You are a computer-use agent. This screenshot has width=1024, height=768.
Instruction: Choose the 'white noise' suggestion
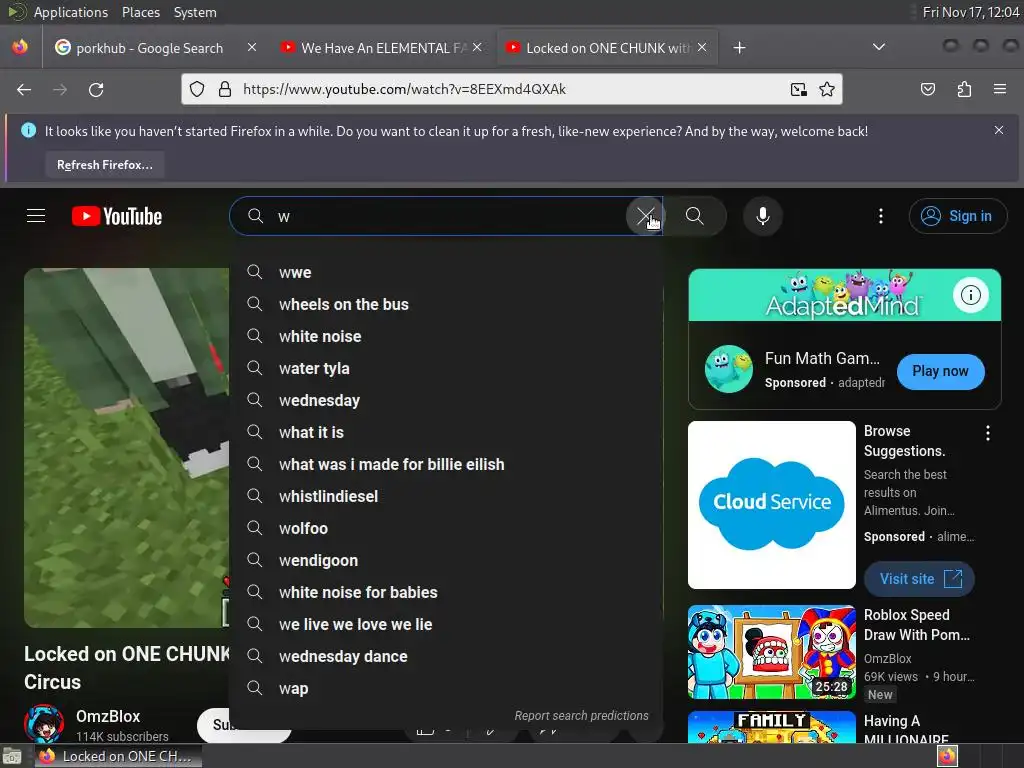pyautogui.click(x=446, y=336)
